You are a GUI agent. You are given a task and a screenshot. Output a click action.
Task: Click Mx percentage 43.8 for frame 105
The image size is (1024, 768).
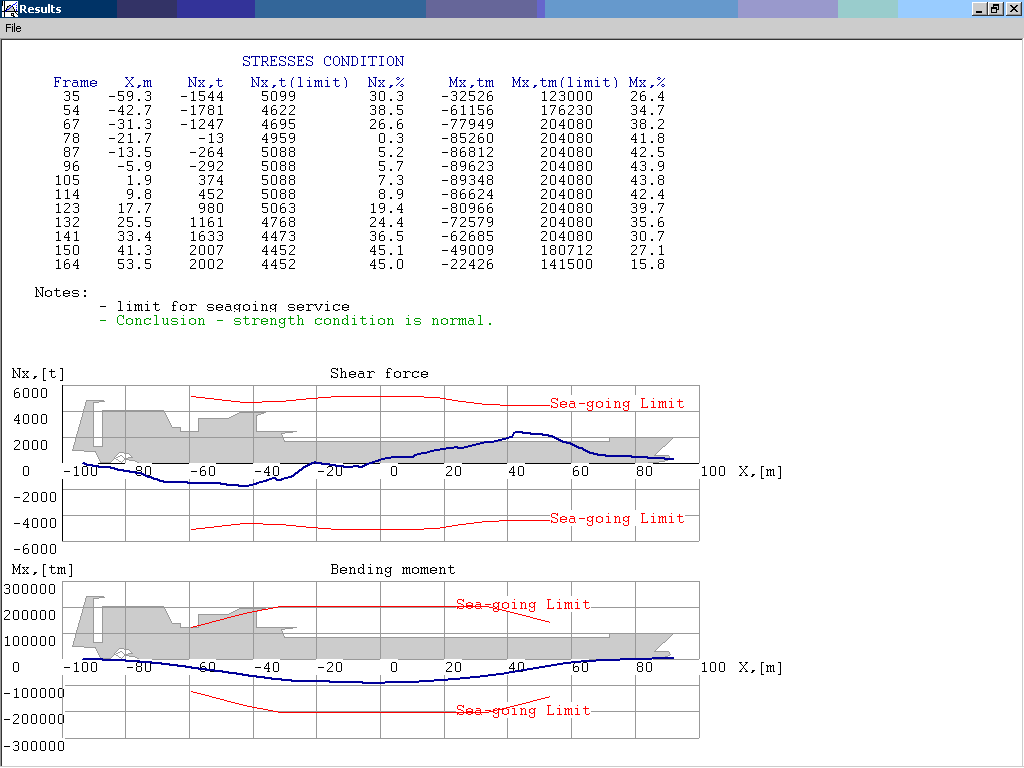coord(647,180)
